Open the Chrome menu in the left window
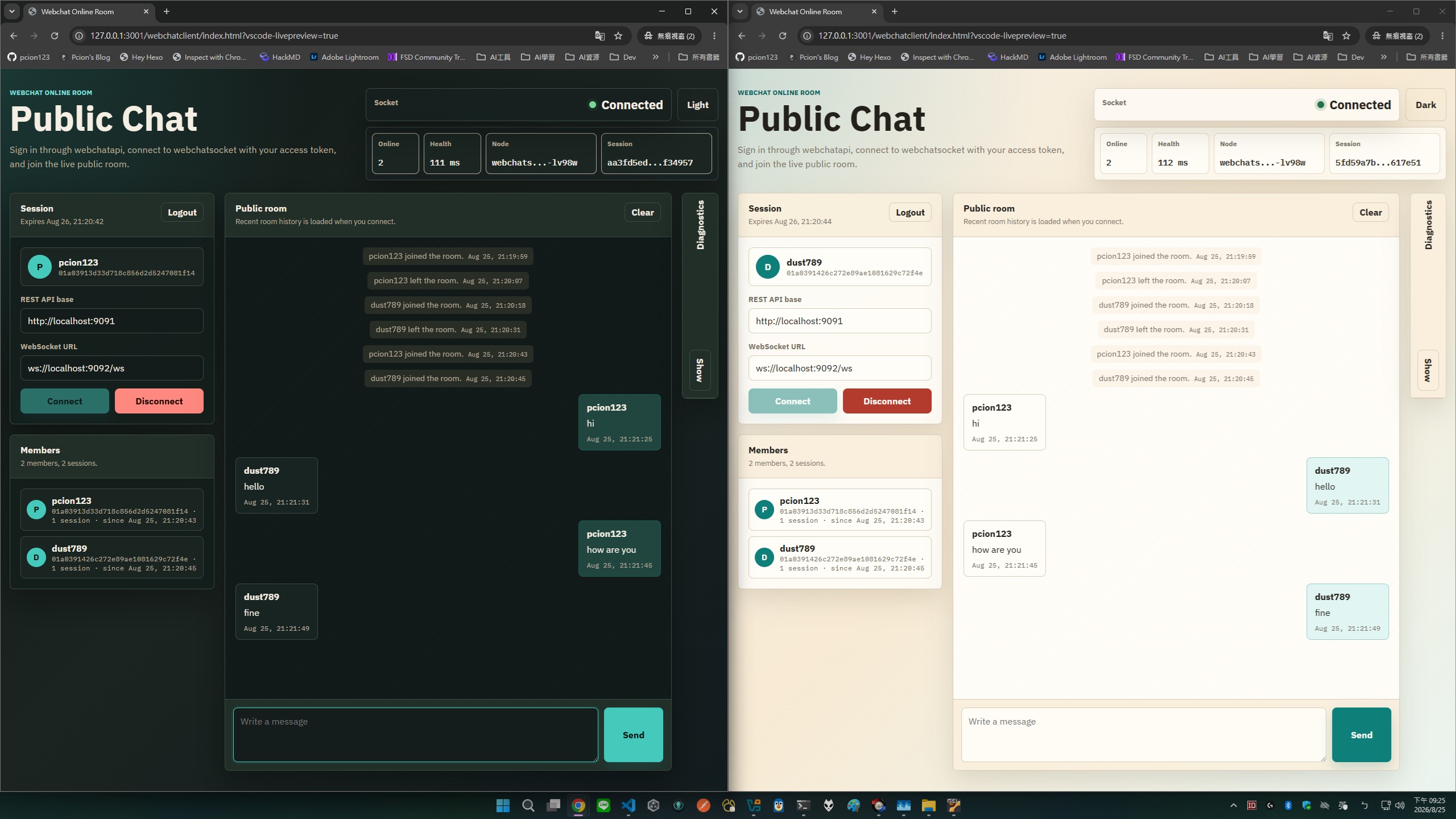This screenshot has height=819, width=1456. 714,36
